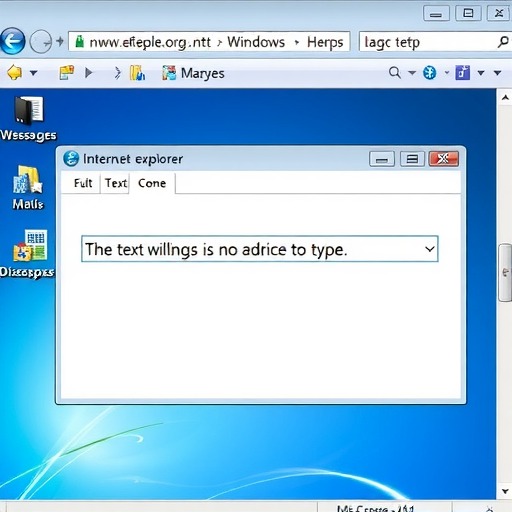Click the play triangle toolbar icon

(x=88, y=72)
